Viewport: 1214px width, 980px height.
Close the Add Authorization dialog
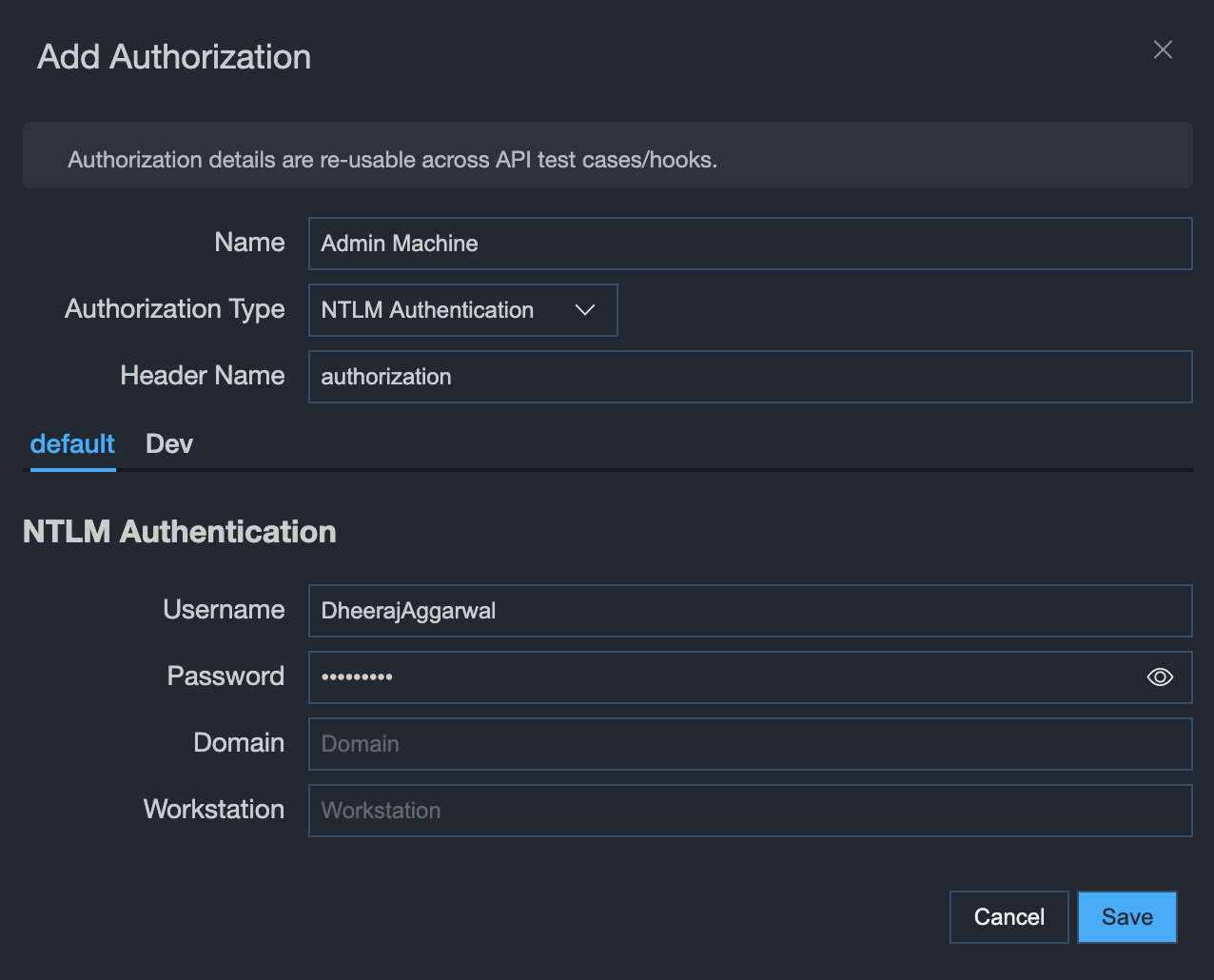pyautogui.click(x=1163, y=49)
